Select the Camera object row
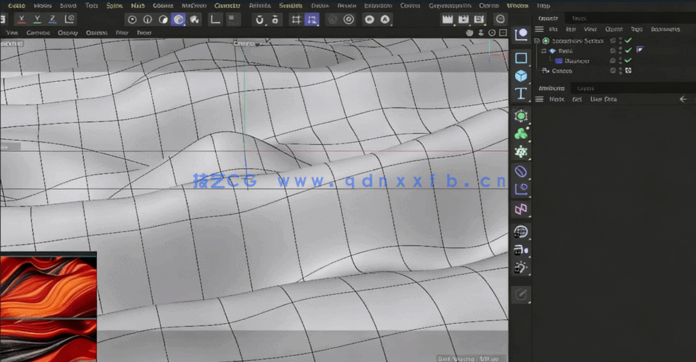The image size is (696, 362). (562, 71)
